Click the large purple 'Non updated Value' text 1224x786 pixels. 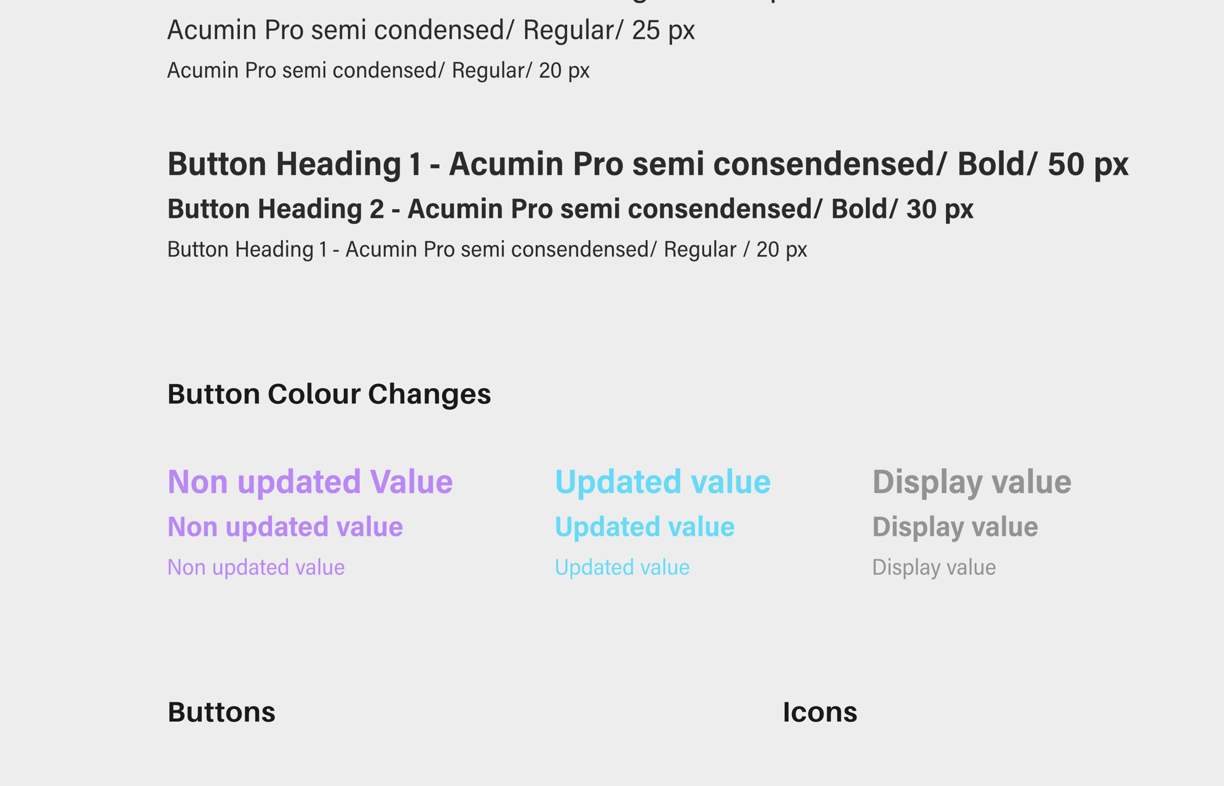pyautogui.click(x=310, y=482)
